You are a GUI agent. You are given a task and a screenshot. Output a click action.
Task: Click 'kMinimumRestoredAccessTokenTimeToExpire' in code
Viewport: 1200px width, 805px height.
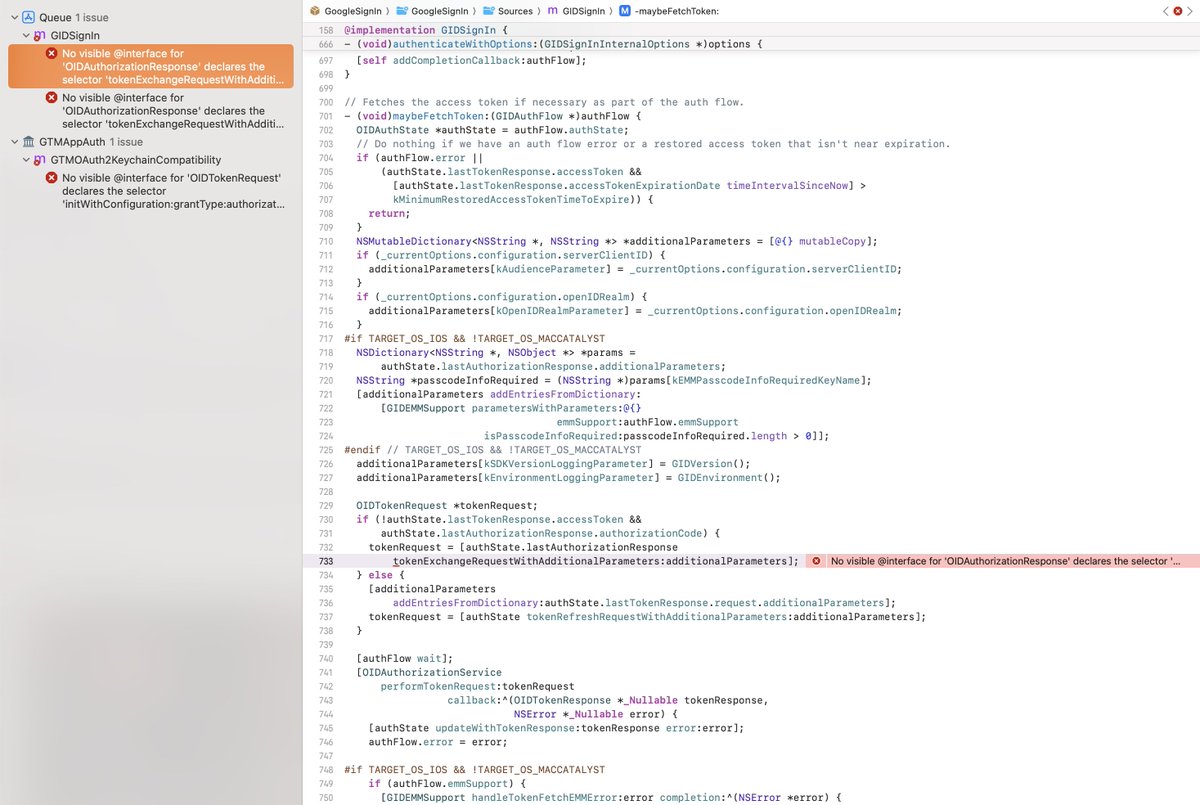coord(511,199)
